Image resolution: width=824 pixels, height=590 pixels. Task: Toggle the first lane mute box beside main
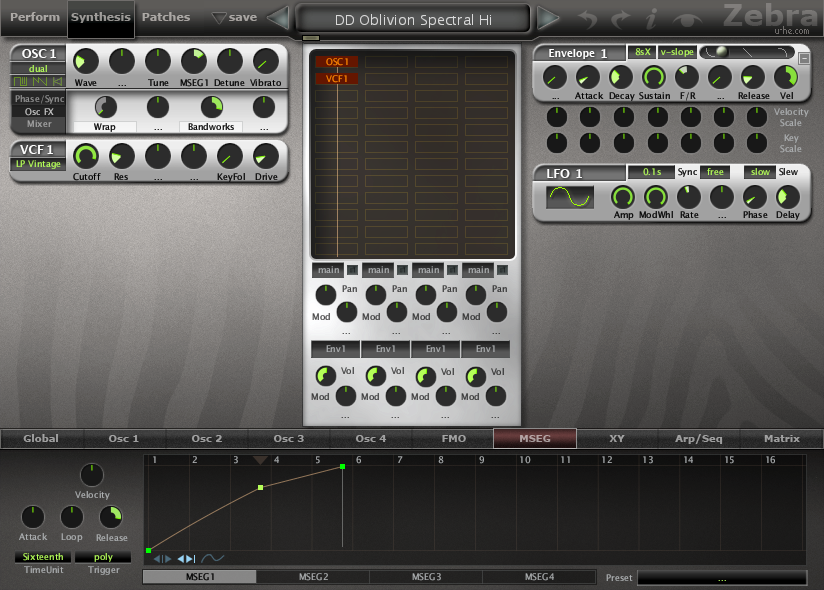pyautogui.click(x=352, y=270)
